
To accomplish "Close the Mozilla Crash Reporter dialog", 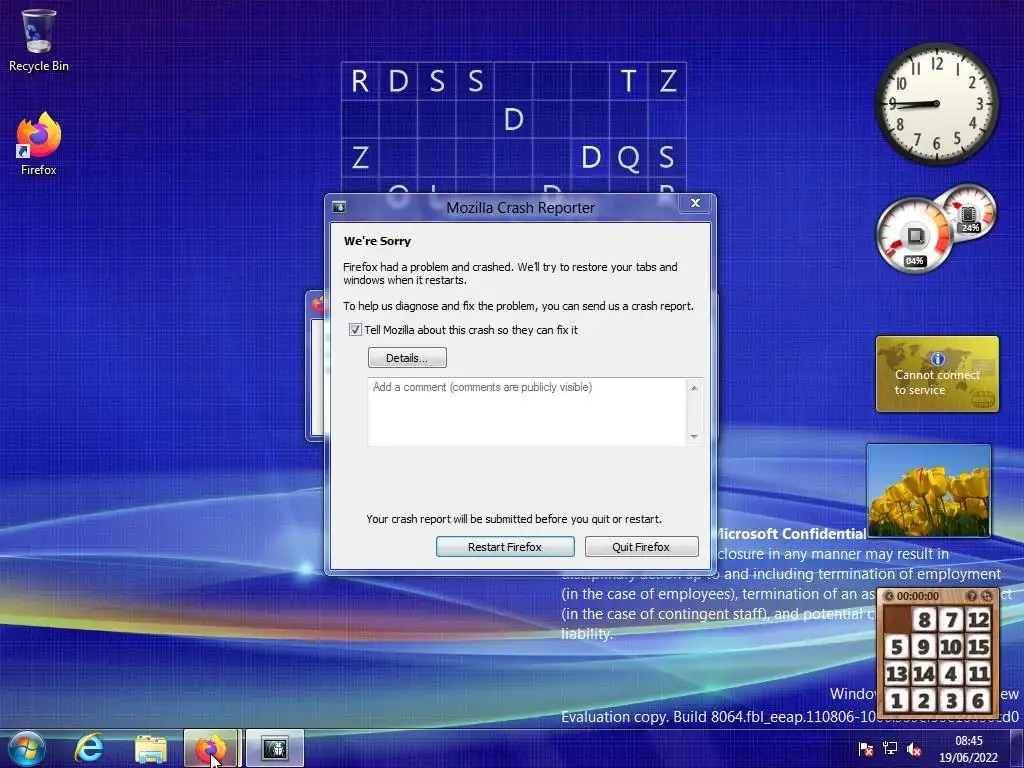I will tap(695, 203).
